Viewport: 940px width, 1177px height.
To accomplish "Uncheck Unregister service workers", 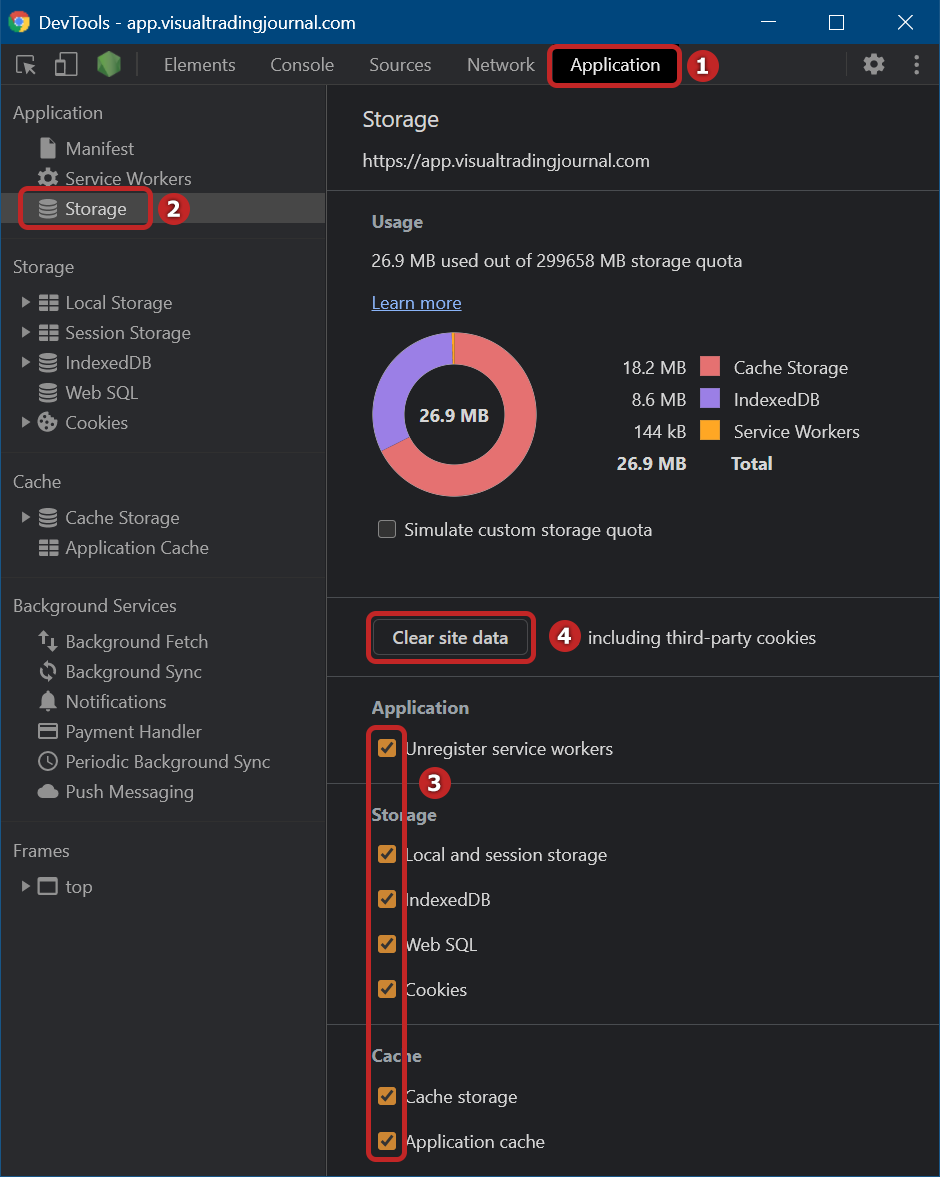I will (x=387, y=748).
